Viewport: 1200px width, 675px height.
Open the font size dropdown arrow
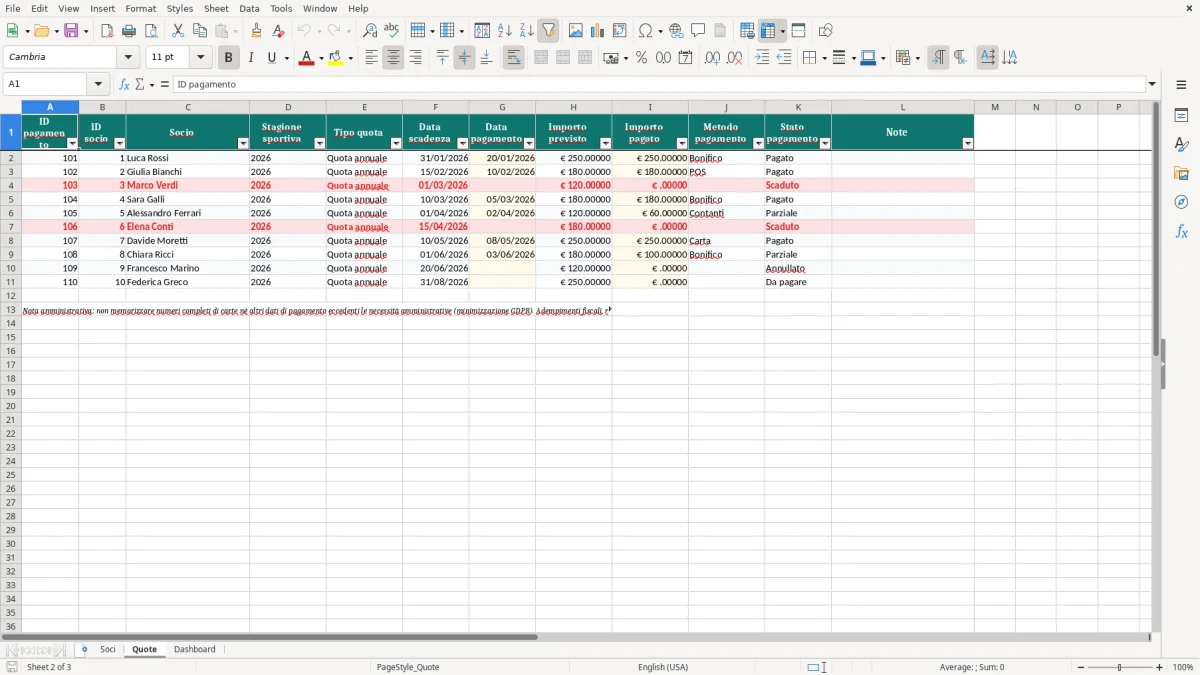(200, 58)
